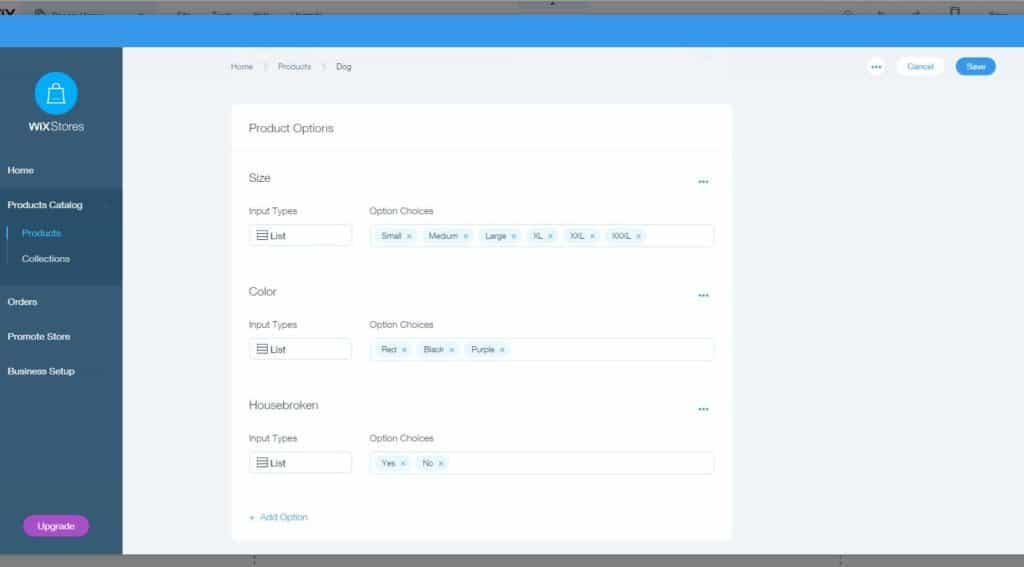
Task: Open the Color option's three-dot menu
Action: click(x=703, y=295)
